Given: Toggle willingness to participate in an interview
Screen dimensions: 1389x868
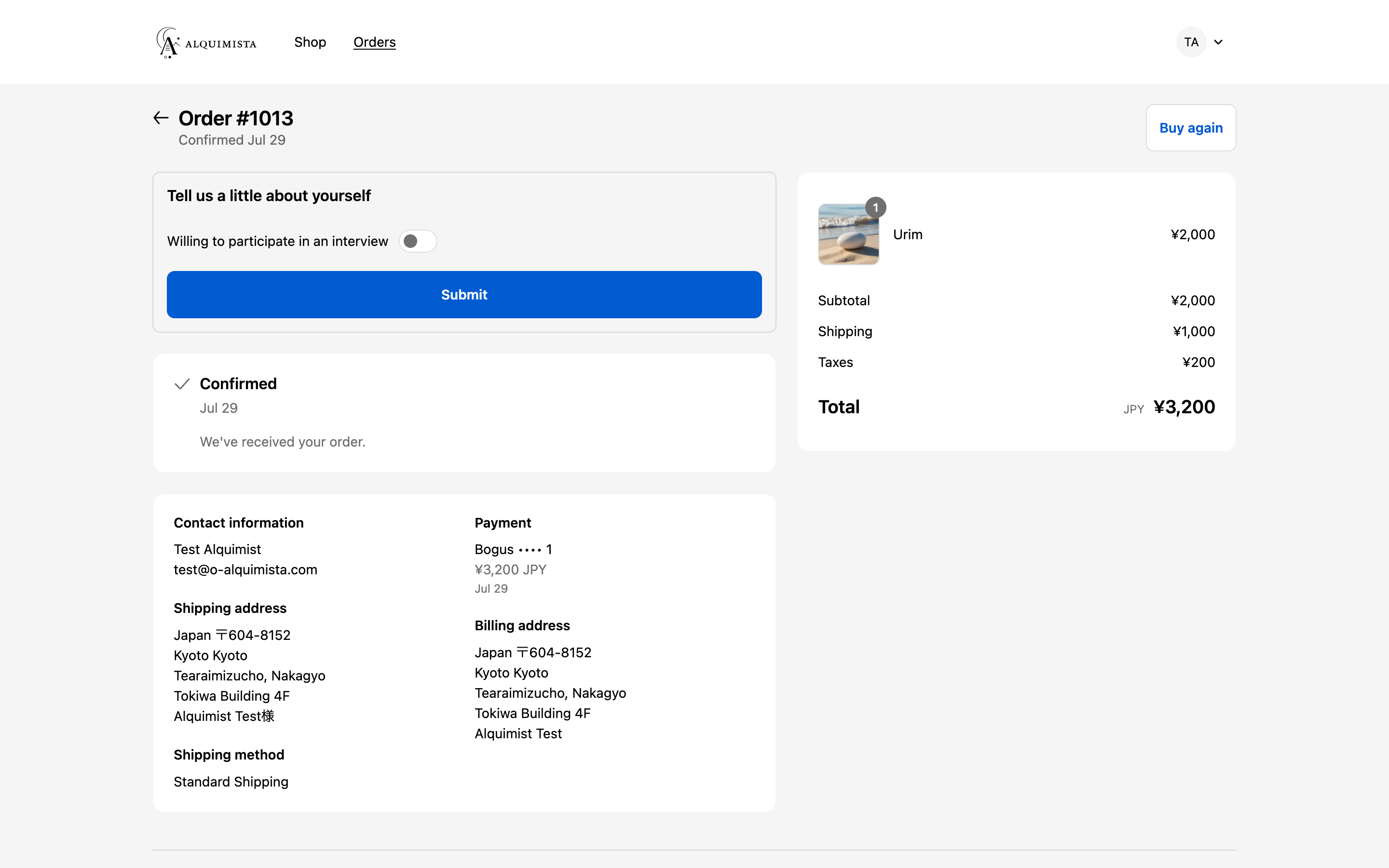Looking at the screenshot, I should pos(418,241).
